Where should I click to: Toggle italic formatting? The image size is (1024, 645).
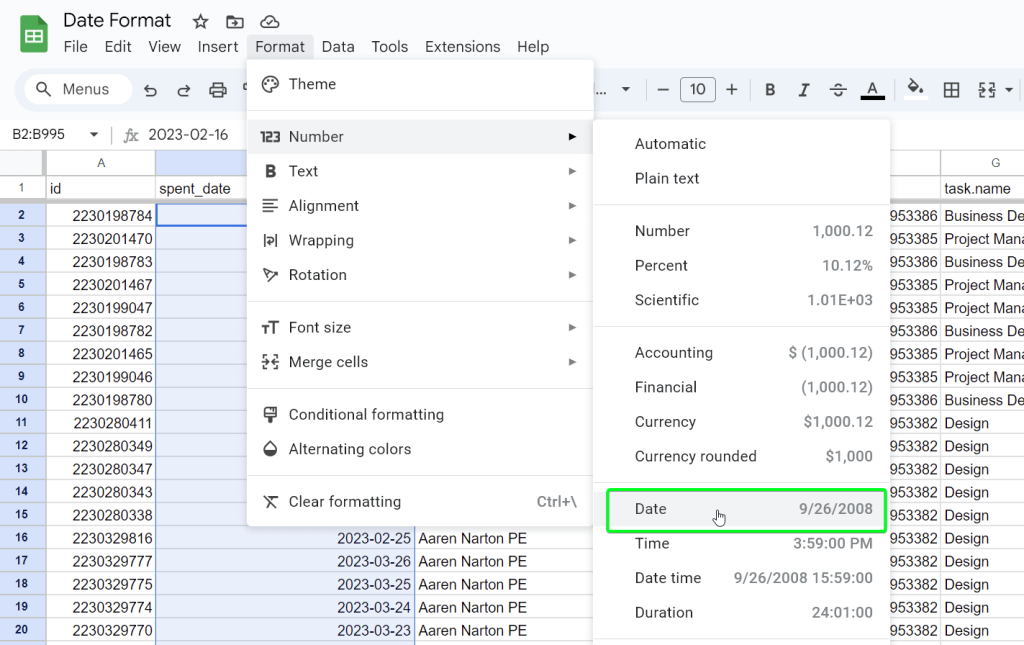[804, 89]
